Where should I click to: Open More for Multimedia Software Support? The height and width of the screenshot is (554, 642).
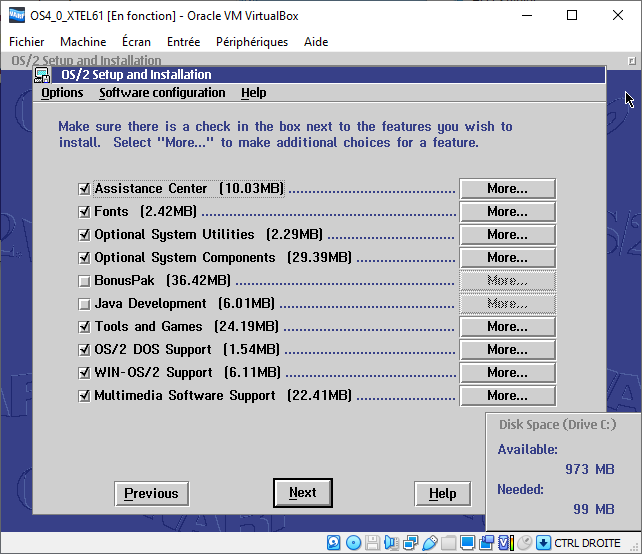tap(507, 396)
